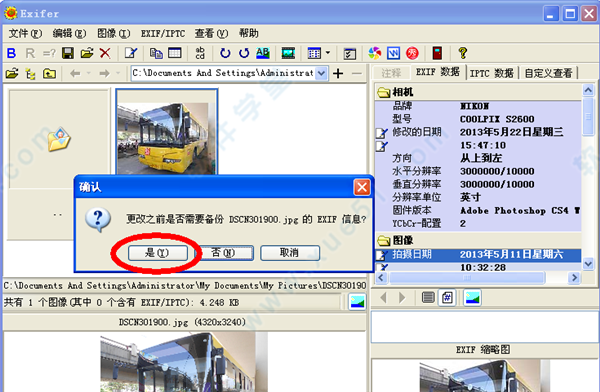The height and width of the screenshot is (392, 600).
Task: Toggle the image preview button in status bar
Action: [x=357, y=302]
